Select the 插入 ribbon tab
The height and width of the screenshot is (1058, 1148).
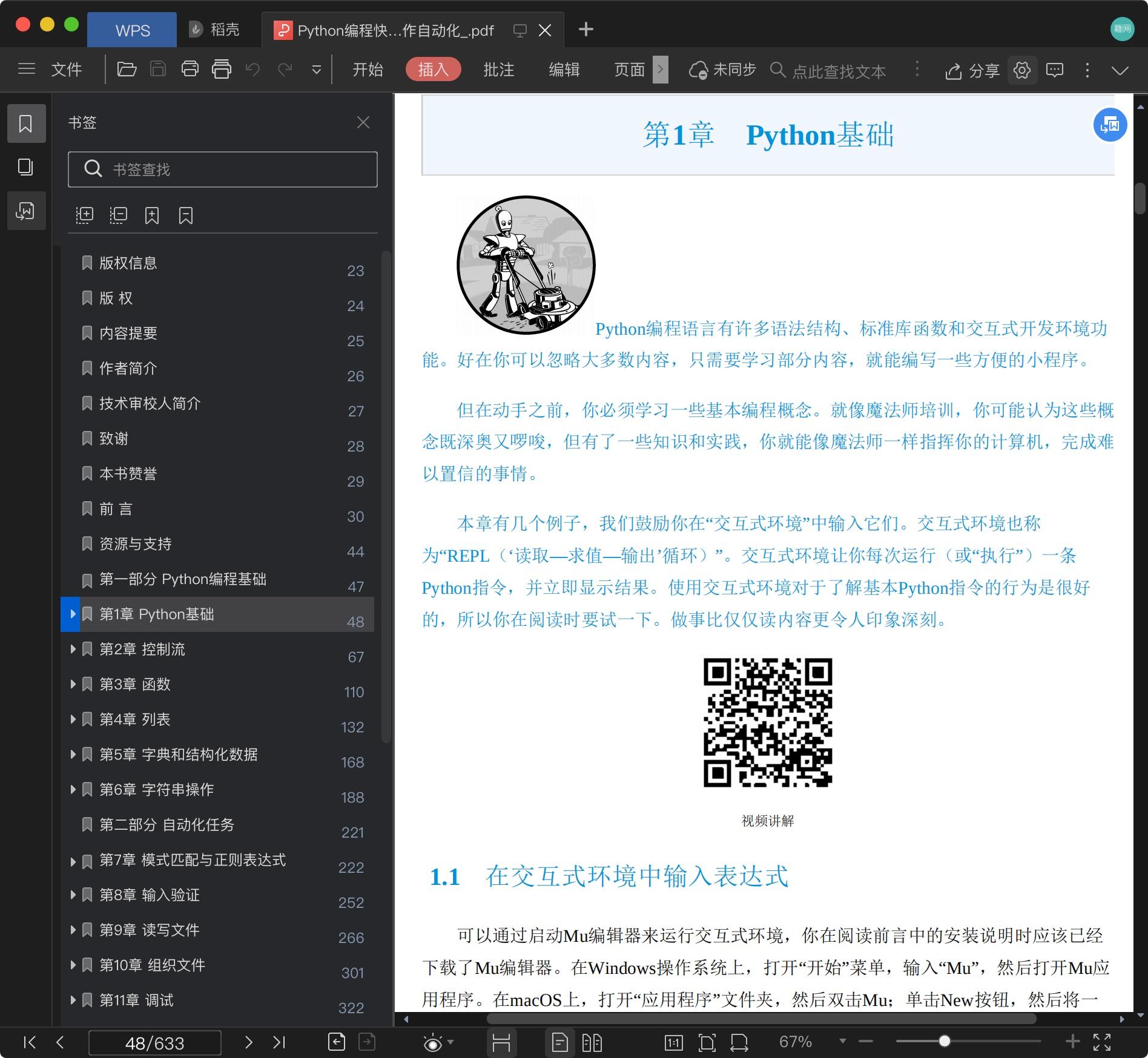pyautogui.click(x=434, y=70)
